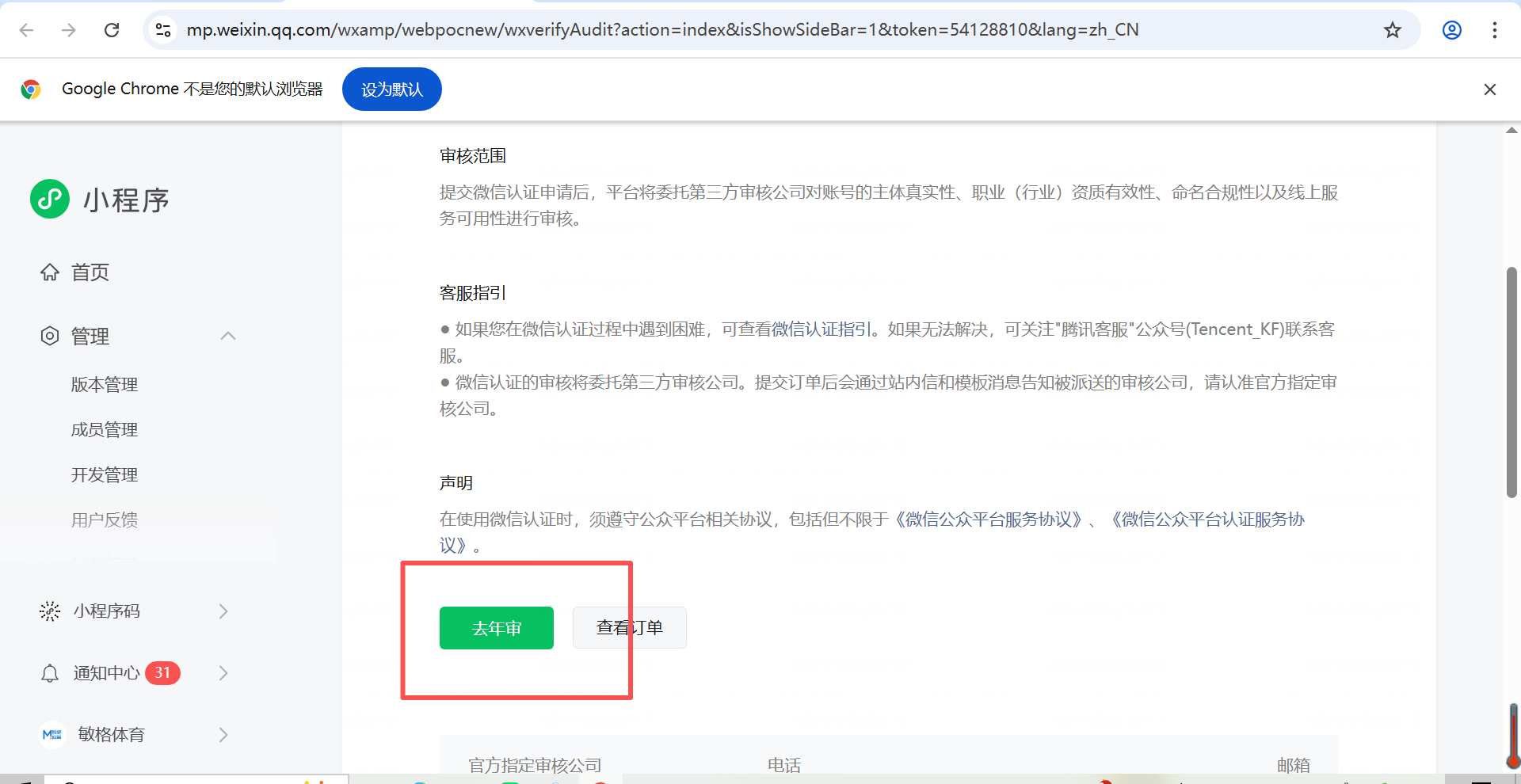Click the 小程序码 icon
This screenshot has width=1521, height=784.
pyautogui.click(x=50, y=611)
